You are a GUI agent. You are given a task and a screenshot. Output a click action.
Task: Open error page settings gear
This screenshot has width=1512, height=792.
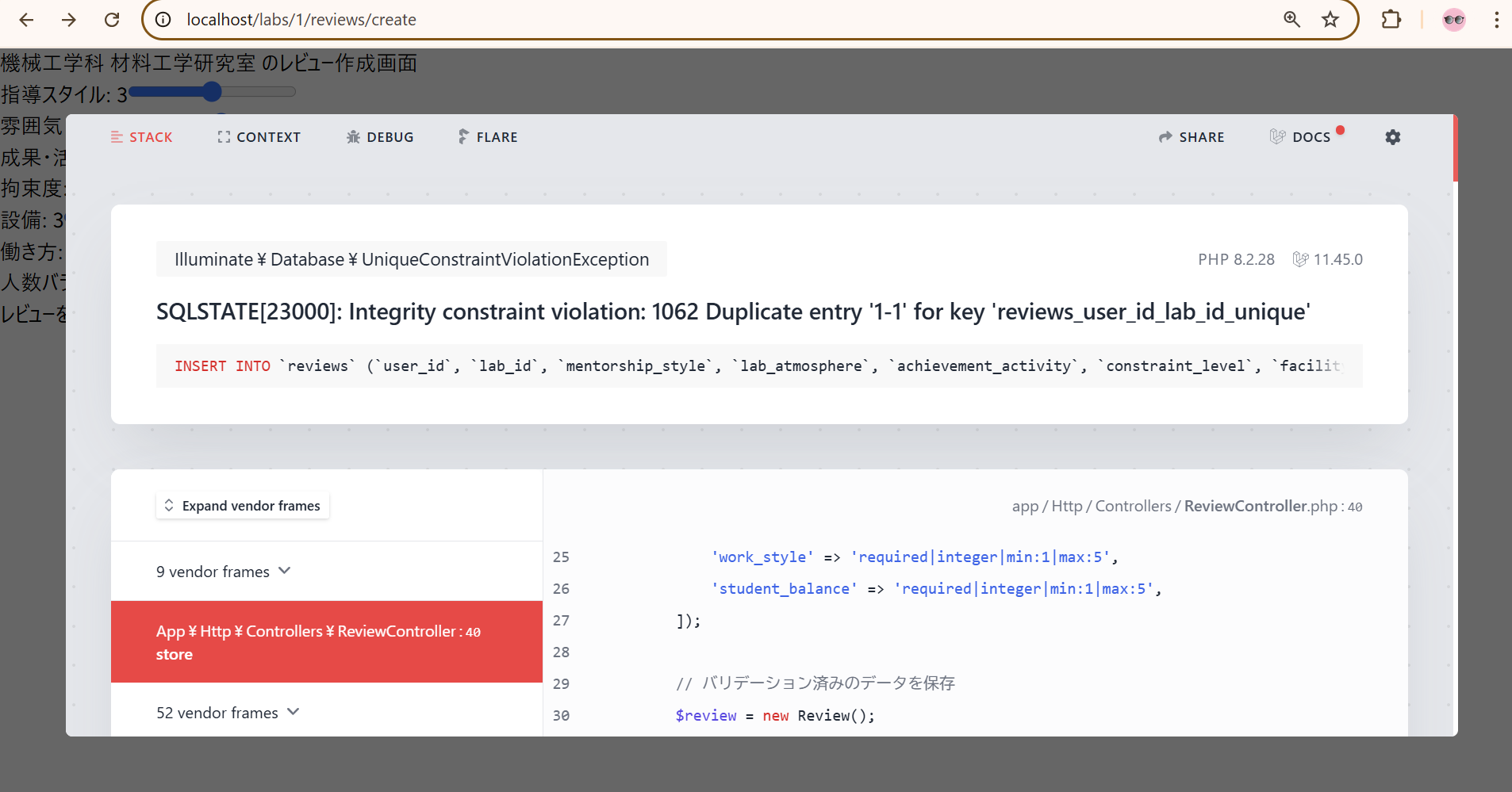click(x=1393, y=137)
